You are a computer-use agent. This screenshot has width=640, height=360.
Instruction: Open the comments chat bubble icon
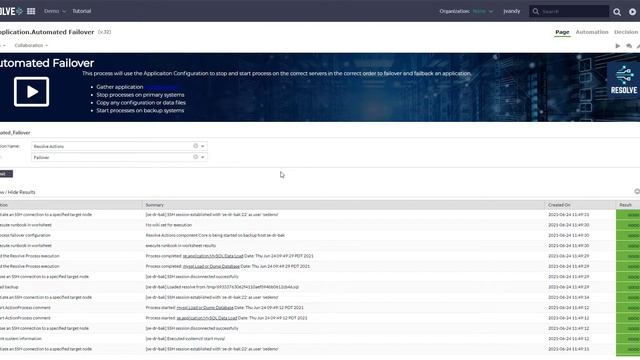click(629, 46)
